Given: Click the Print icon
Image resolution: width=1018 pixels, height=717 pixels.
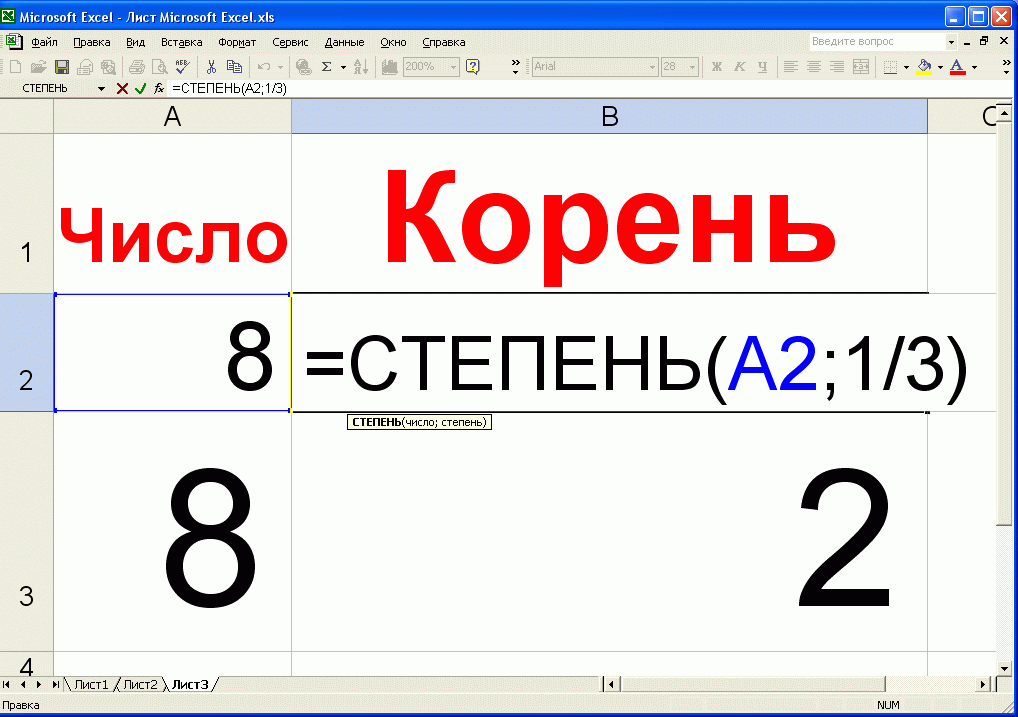Looking at the screenshot, I should click(x=136, y=66).
